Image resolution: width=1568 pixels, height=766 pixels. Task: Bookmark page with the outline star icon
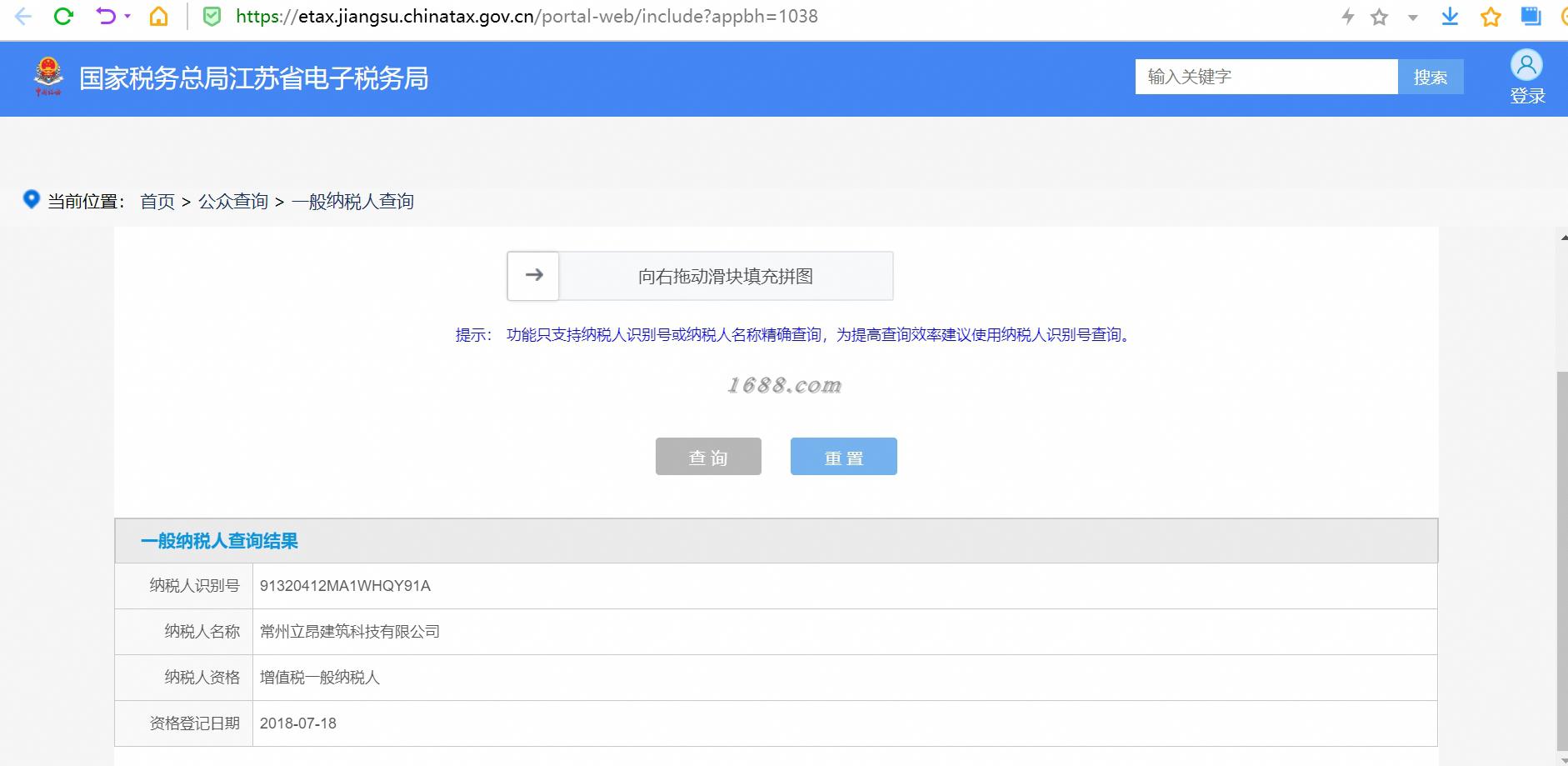pos(1380,17)
